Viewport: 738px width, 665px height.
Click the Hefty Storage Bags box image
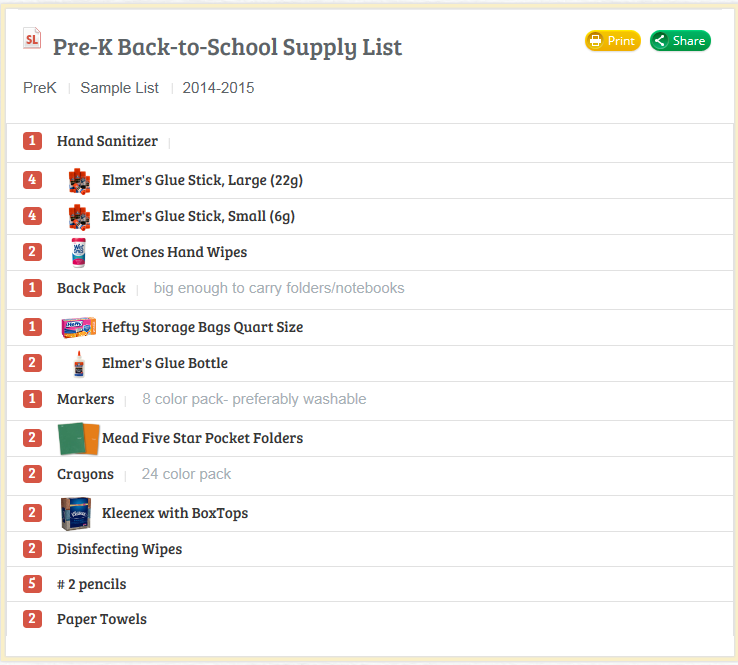79,327
